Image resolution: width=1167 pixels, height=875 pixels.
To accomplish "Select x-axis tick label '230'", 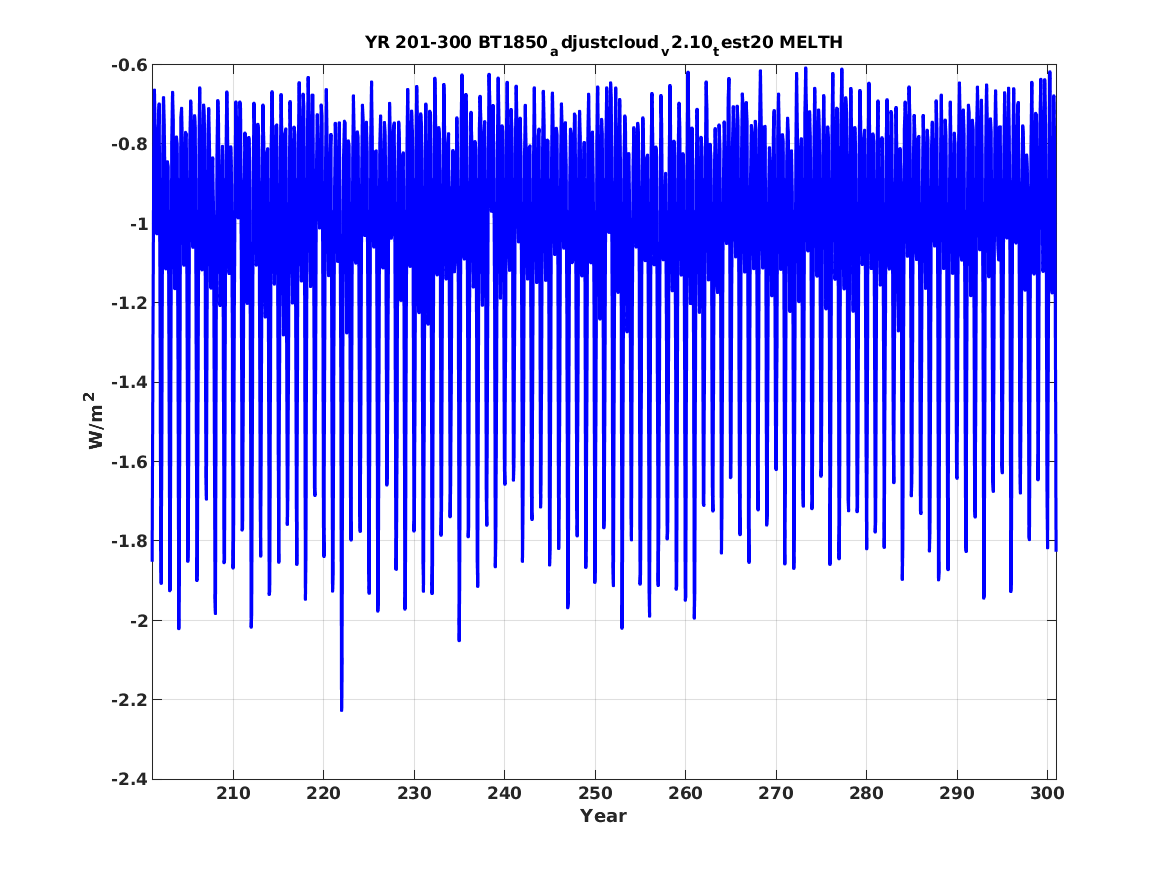I will 414,793.
